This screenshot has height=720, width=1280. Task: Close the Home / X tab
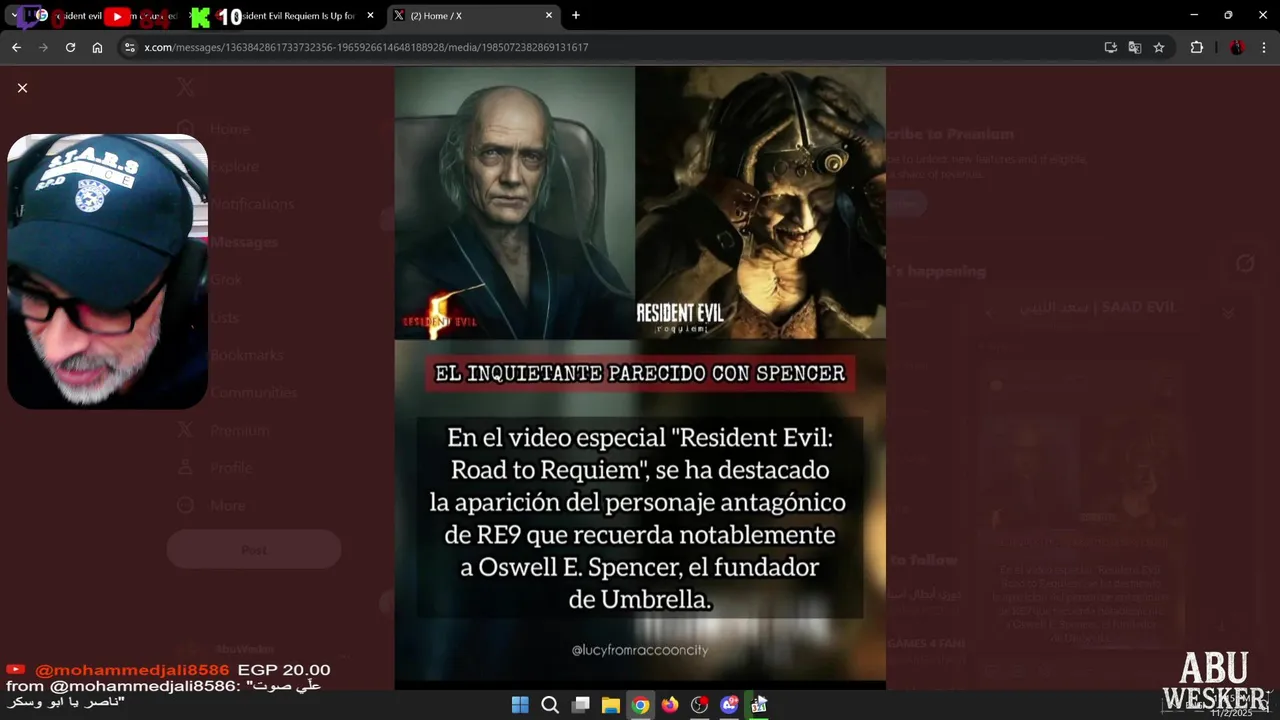click(548, 16)
